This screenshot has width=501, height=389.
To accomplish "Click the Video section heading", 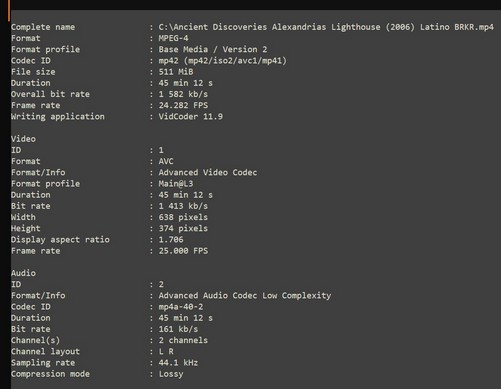I will 23,139.
